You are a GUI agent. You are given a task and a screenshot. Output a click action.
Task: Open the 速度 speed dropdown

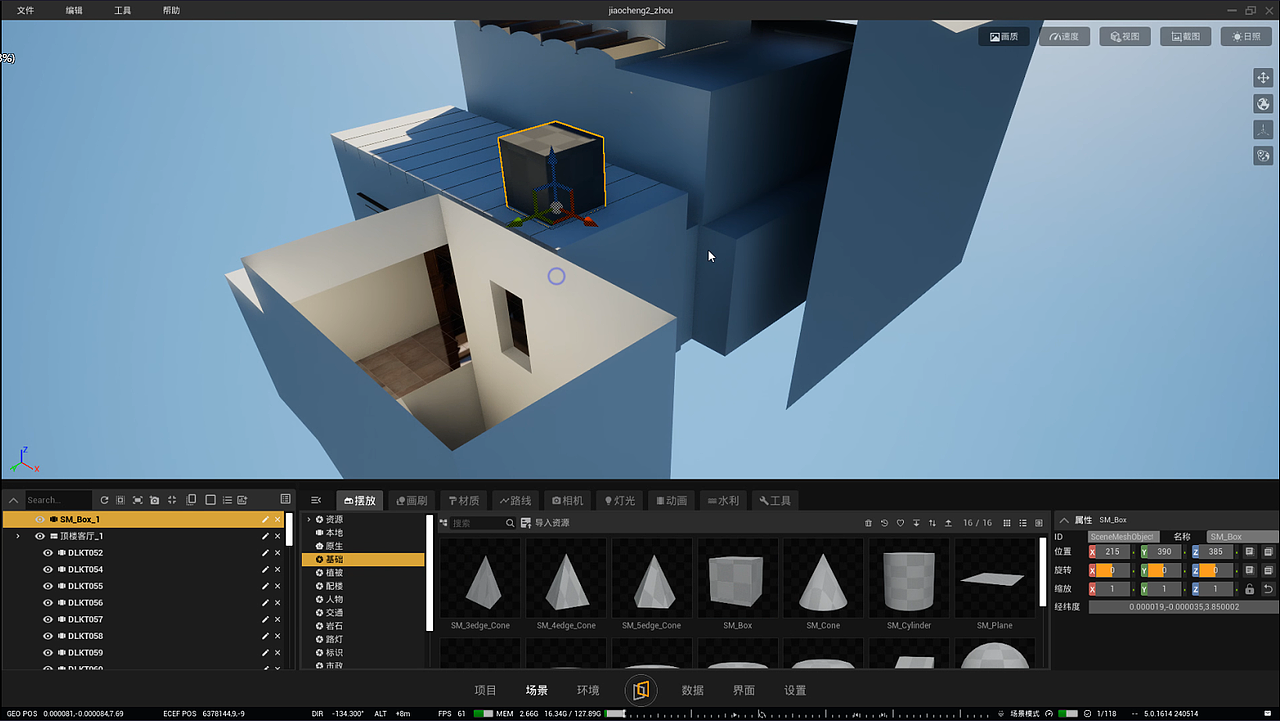[1064, 36]
